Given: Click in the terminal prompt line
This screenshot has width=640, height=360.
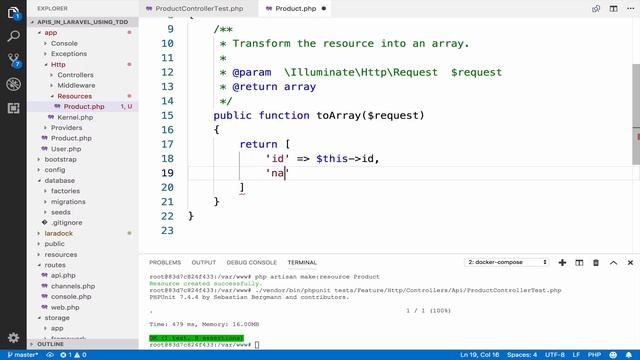Looking at the screenshot, I should [x=204, y=345].
